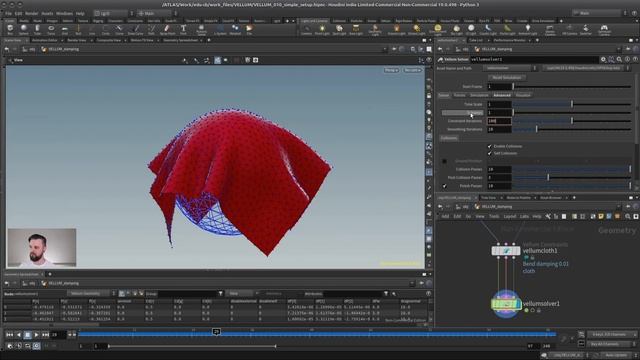
Task: Click the Post Collision Passes slider
Action: click(x=572, y=178)
